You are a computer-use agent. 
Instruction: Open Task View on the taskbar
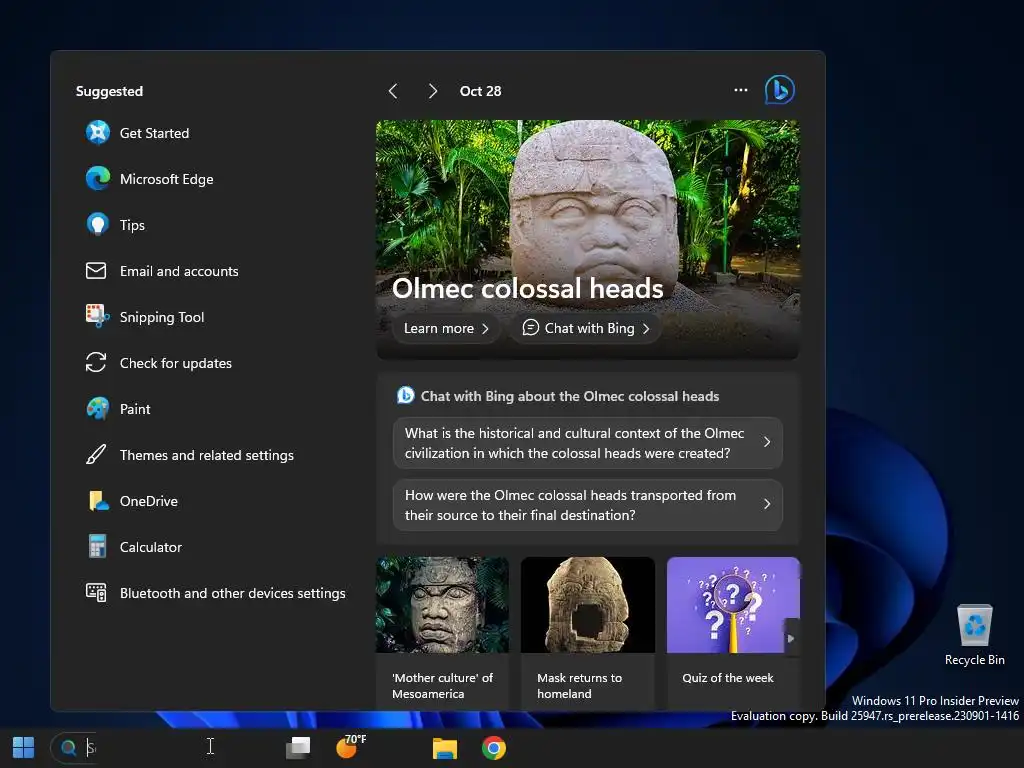pyautogui.click(x=298, y=748)
